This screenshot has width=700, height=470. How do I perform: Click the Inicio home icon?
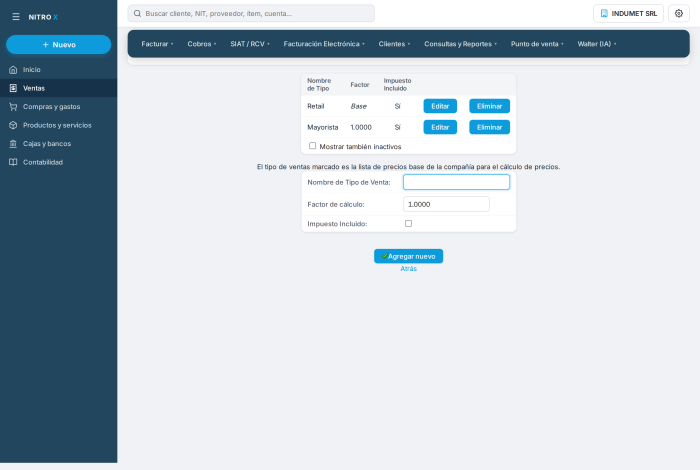coord(13,70)
